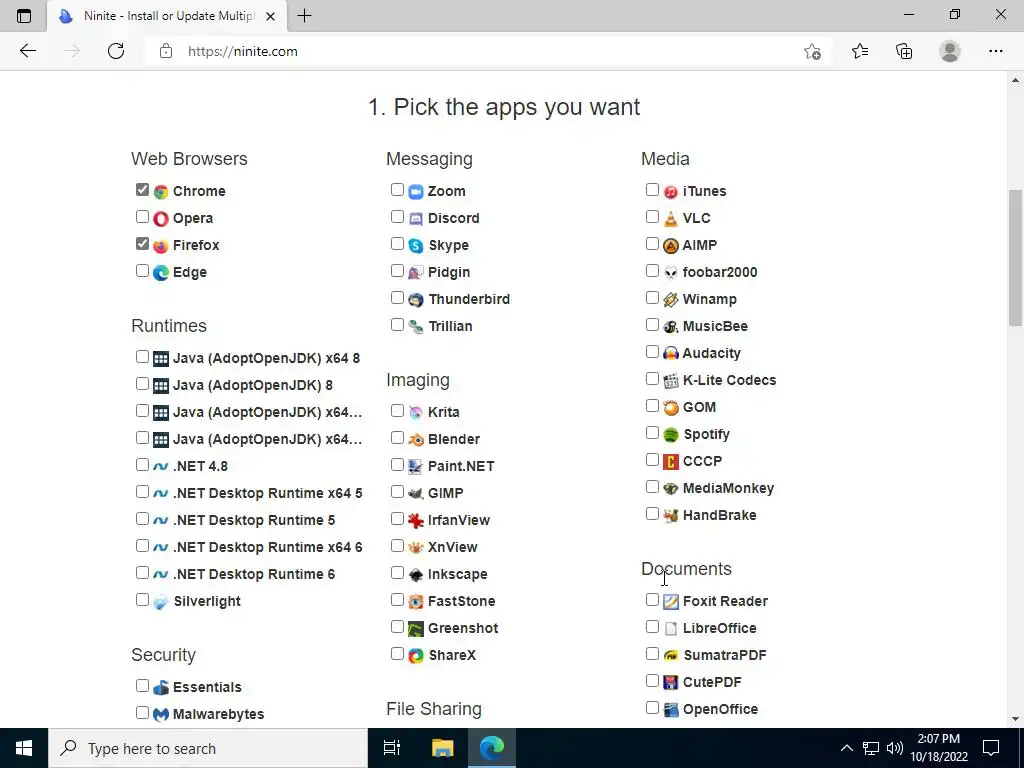The height and width of the screenshot is (768, 1024).
Task: Select the SumatraPDF checkbox
Action: tap(652, 654)
